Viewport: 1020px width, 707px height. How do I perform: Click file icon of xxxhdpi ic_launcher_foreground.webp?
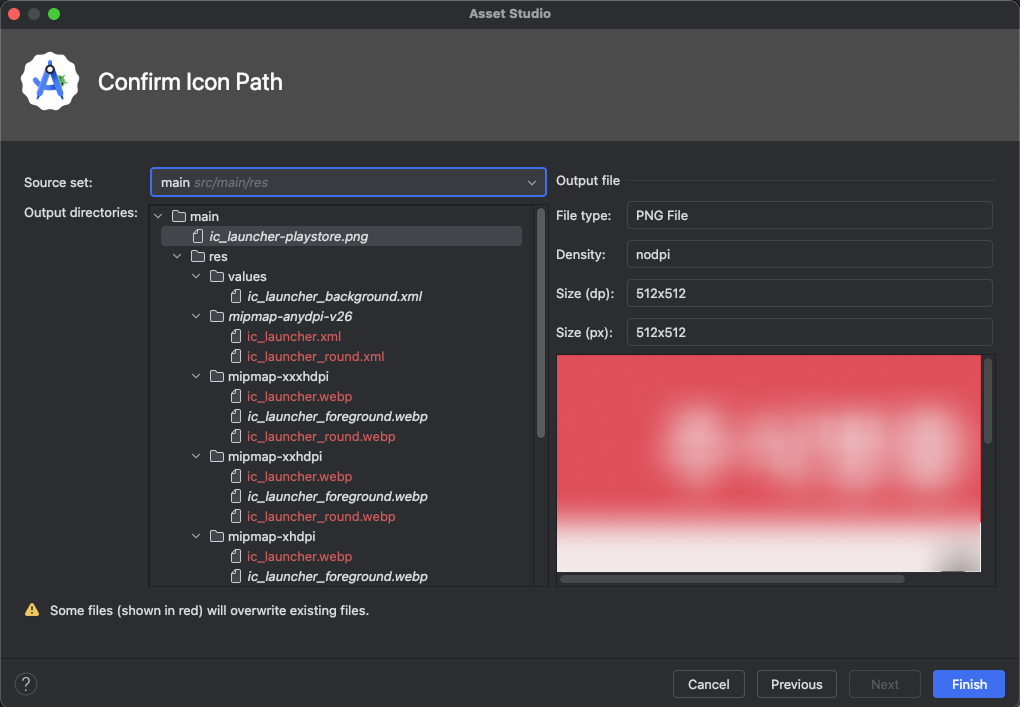coord(236,416)
